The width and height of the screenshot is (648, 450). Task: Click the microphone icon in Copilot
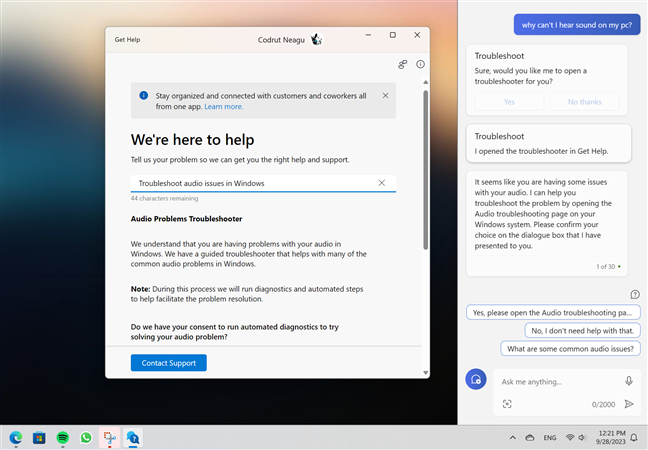pos(629,381)
